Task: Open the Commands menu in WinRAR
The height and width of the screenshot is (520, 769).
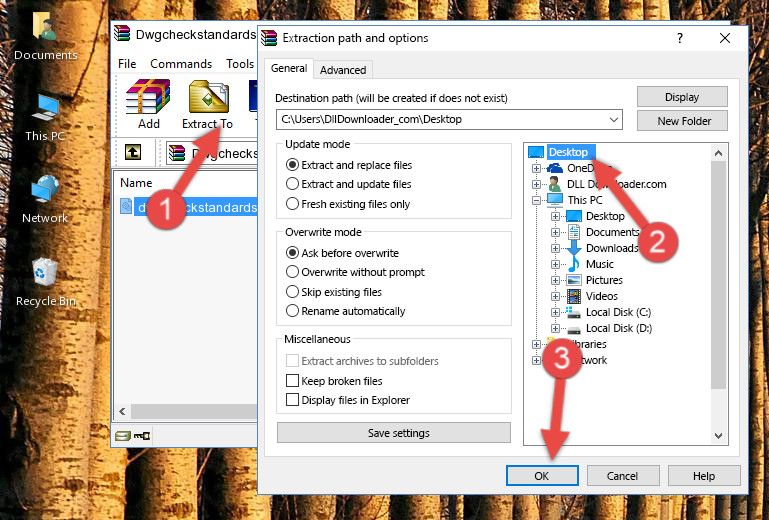Action: [x=181, y=64]
